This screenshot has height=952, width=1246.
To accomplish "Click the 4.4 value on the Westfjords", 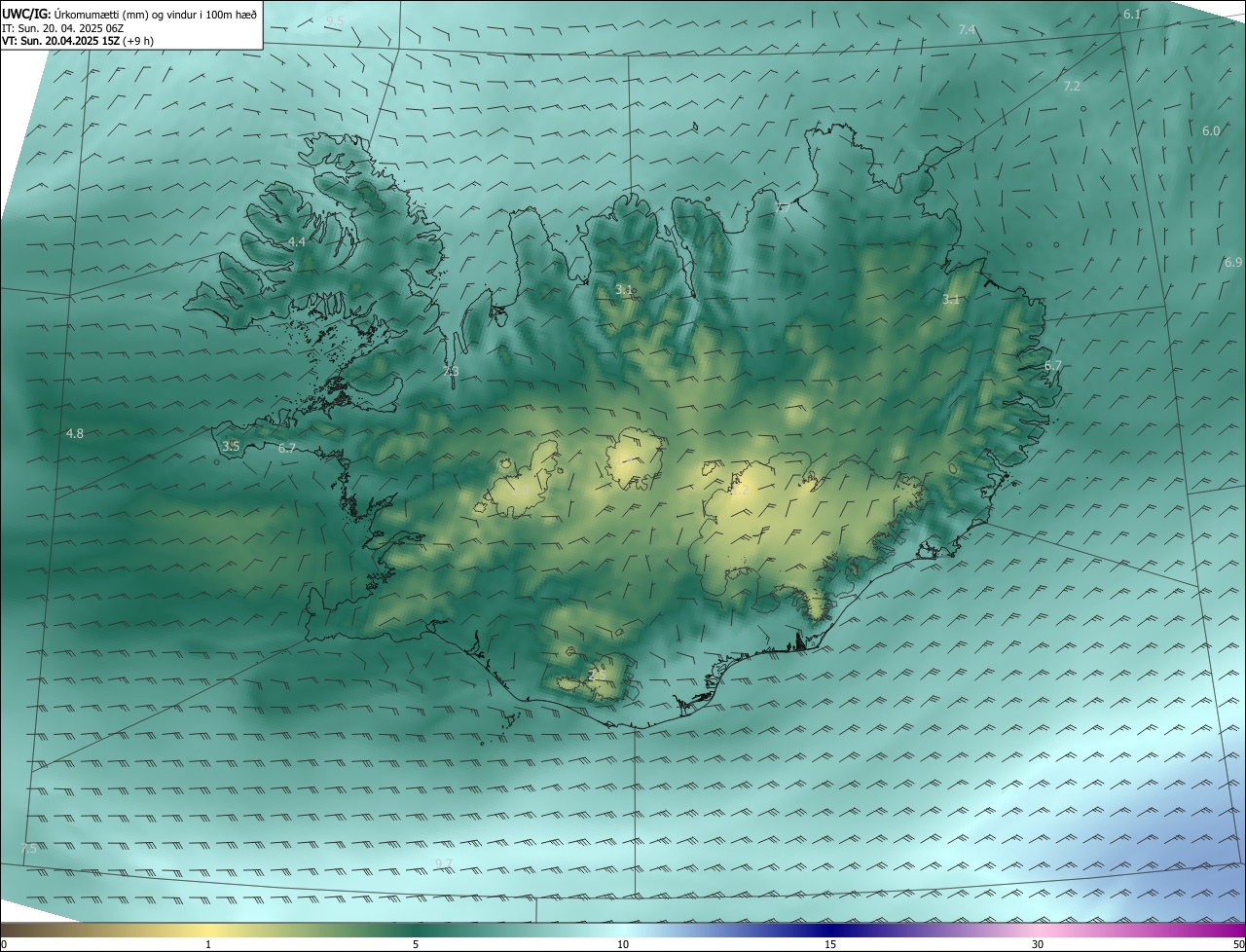I will tap(297, 242).
